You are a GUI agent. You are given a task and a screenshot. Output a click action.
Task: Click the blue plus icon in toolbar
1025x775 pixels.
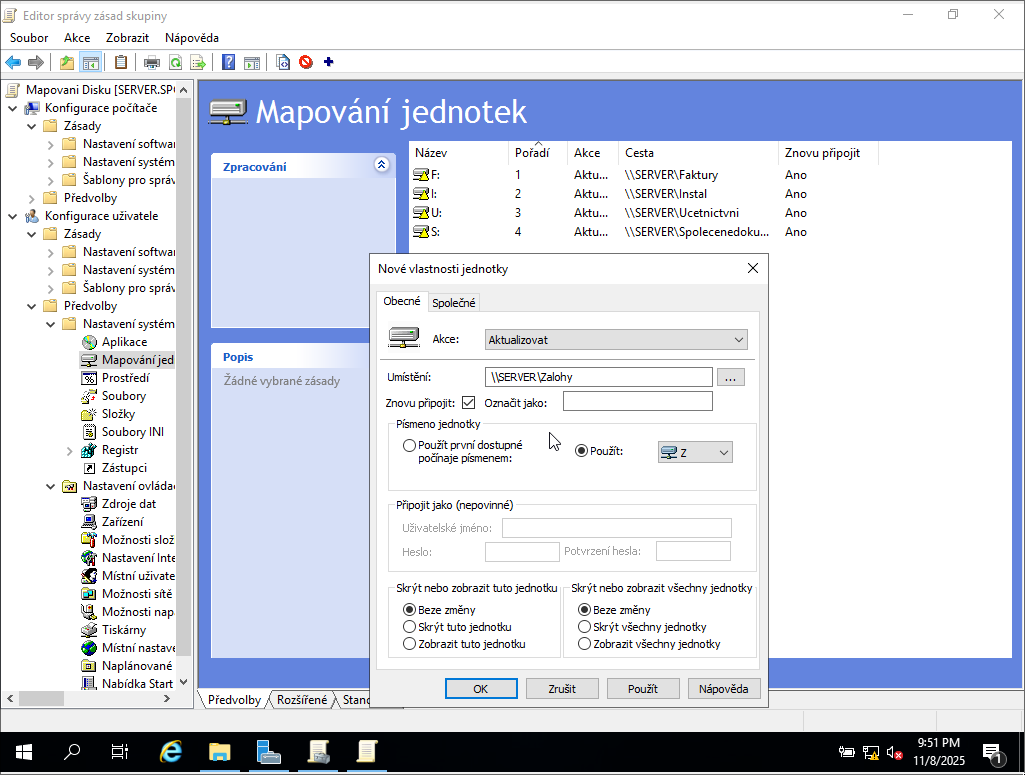(x=328, y=62)
